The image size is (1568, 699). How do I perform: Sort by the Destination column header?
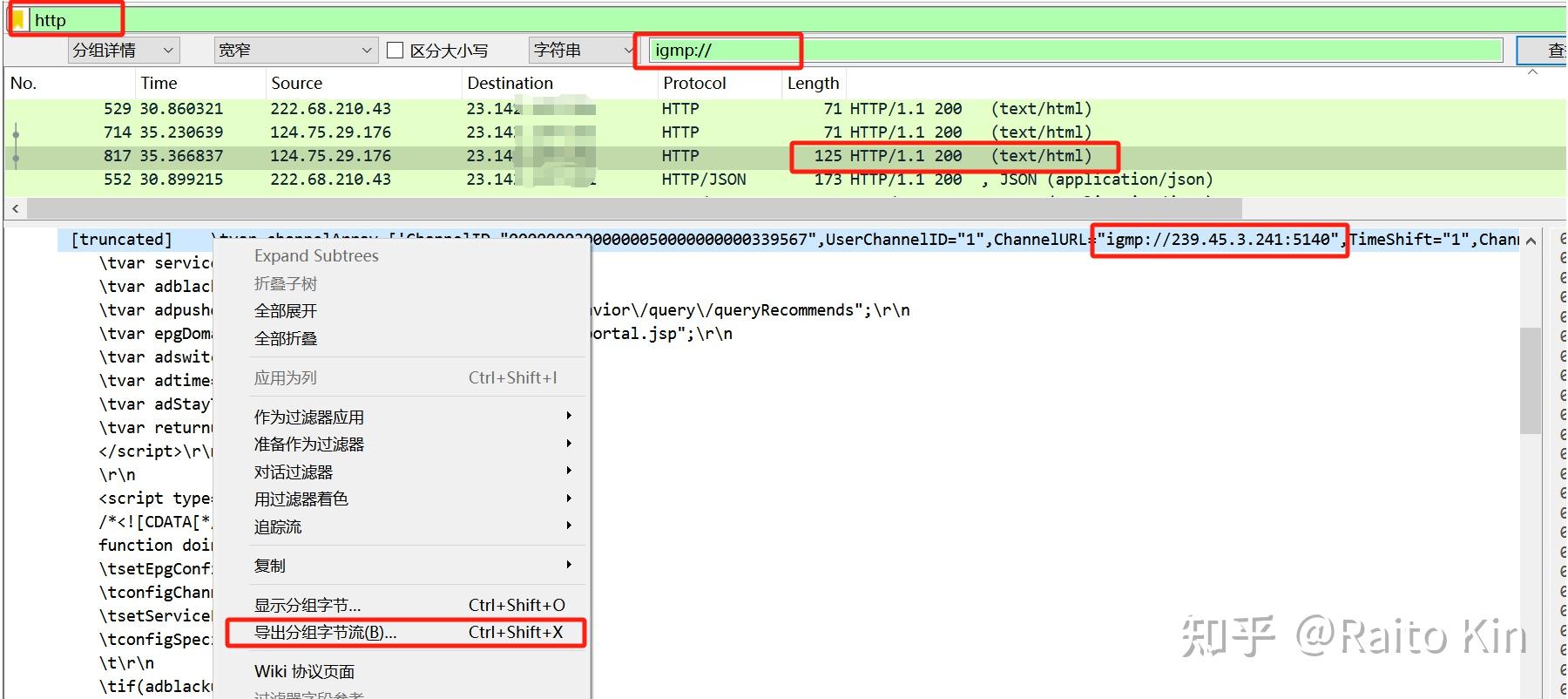[559, 83]
